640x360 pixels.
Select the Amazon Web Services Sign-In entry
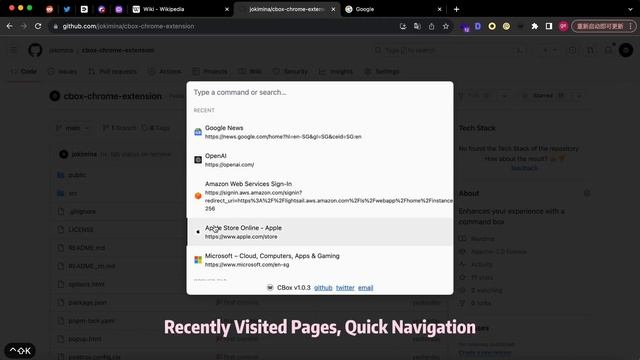(x=320, y=196)
